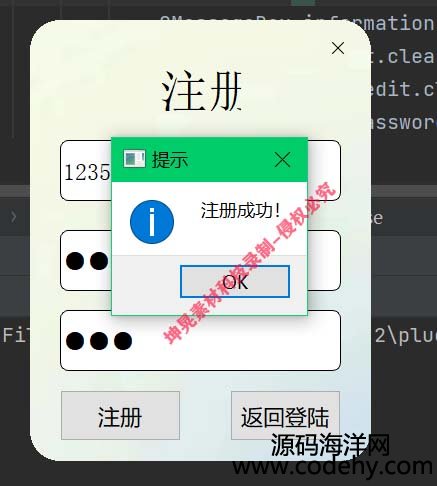Click the code line showing edit.c
This screenshot has width=437, height=486.
(404, 89)
